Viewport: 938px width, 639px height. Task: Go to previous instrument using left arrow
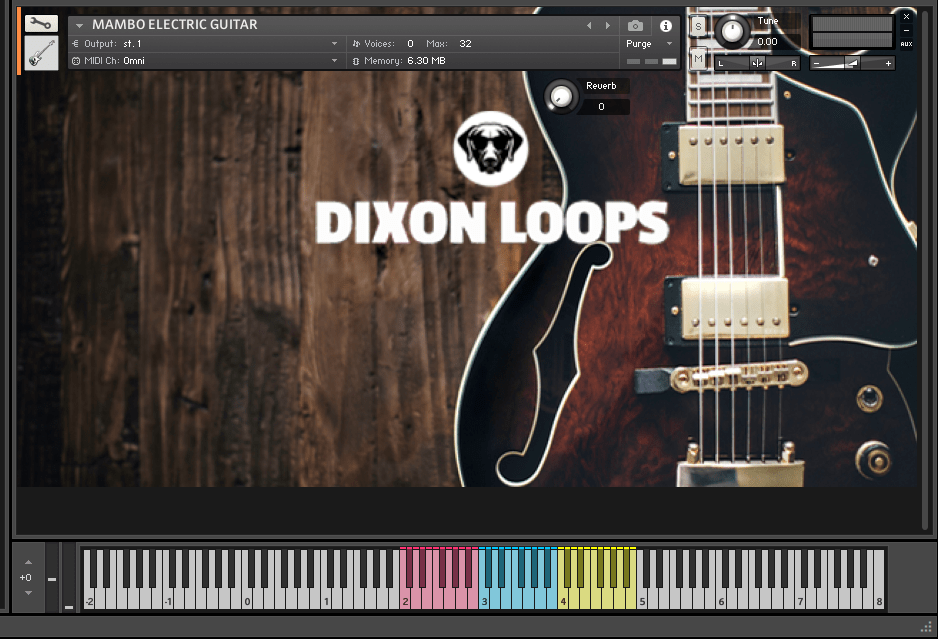coord(589,26)
